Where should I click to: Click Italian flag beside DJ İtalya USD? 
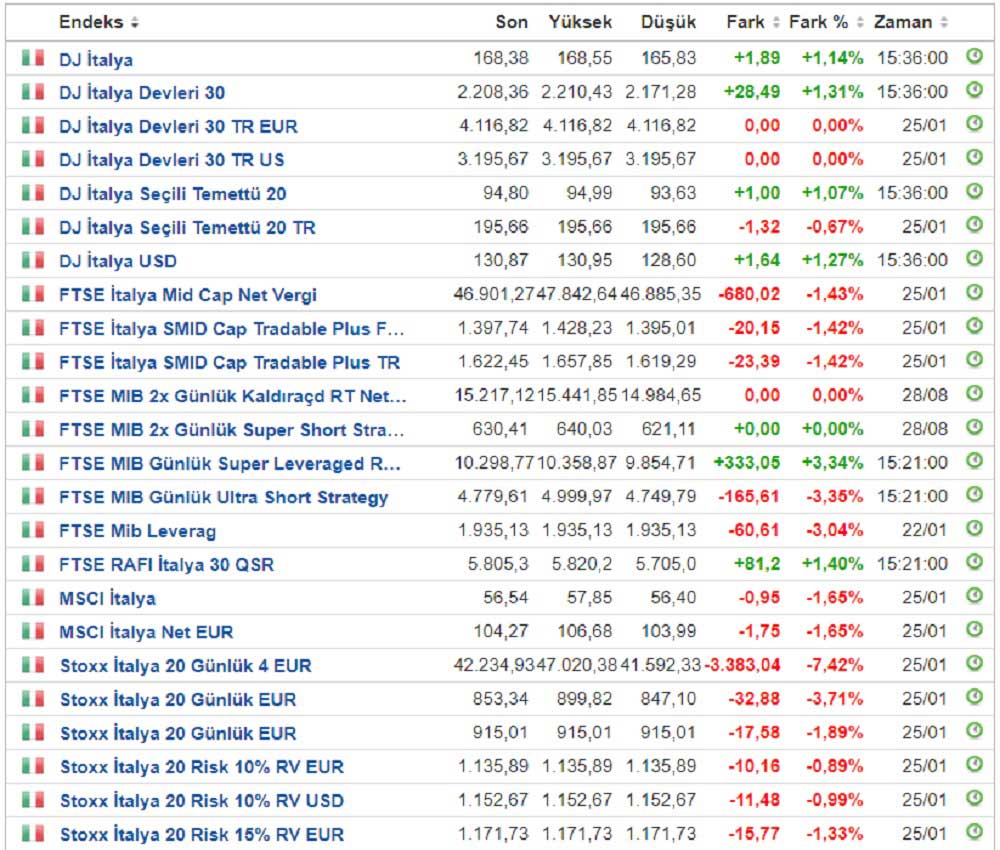[33, 260]
